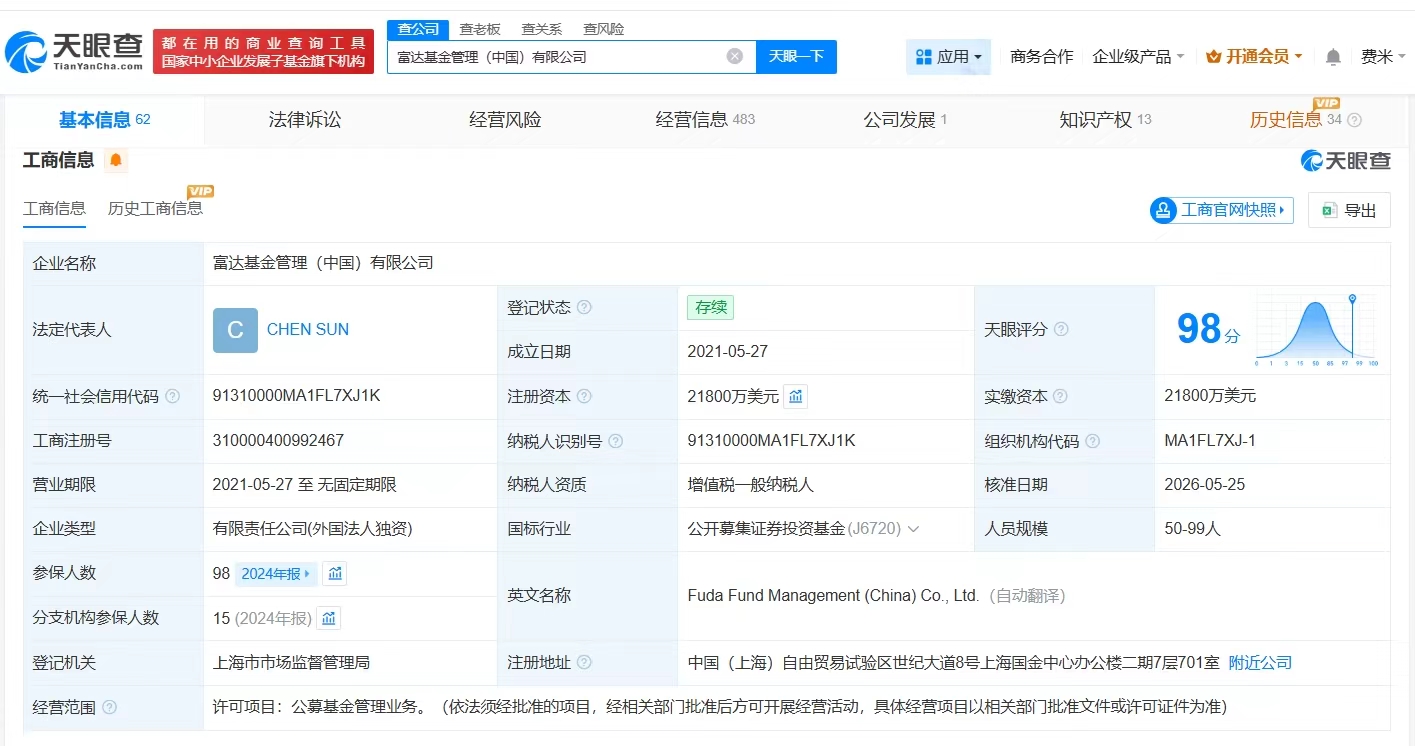This screenshot has width=1415, height=746.
Task: Select the credit code 91310000MA1FL7XJ1K under 统一社会信用代码
Action: [297, 396]
